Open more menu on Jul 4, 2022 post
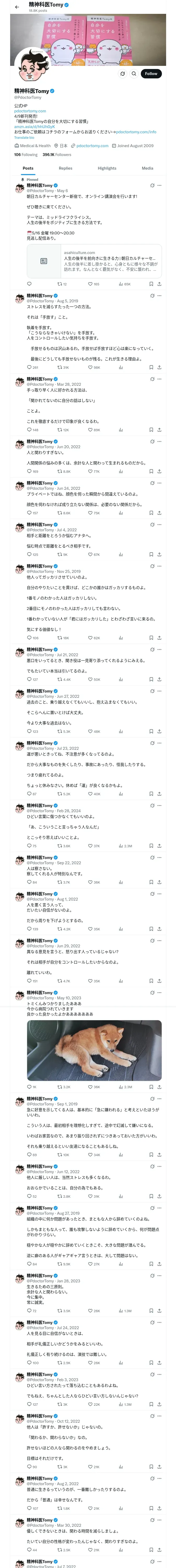This screenshot has height=1568, width=176. click(x=160, y=525)
